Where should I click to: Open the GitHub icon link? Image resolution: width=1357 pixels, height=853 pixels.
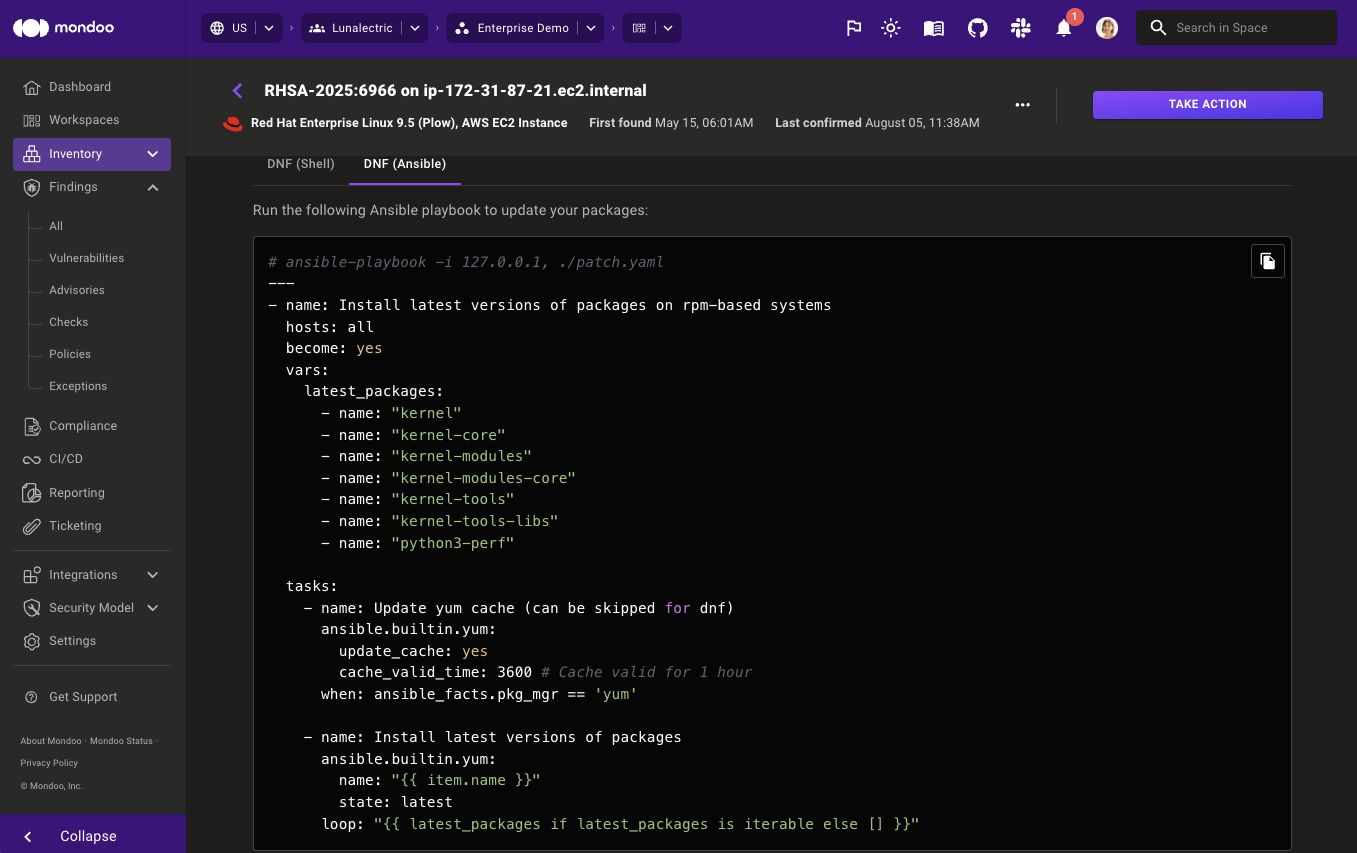click(978, 28)
